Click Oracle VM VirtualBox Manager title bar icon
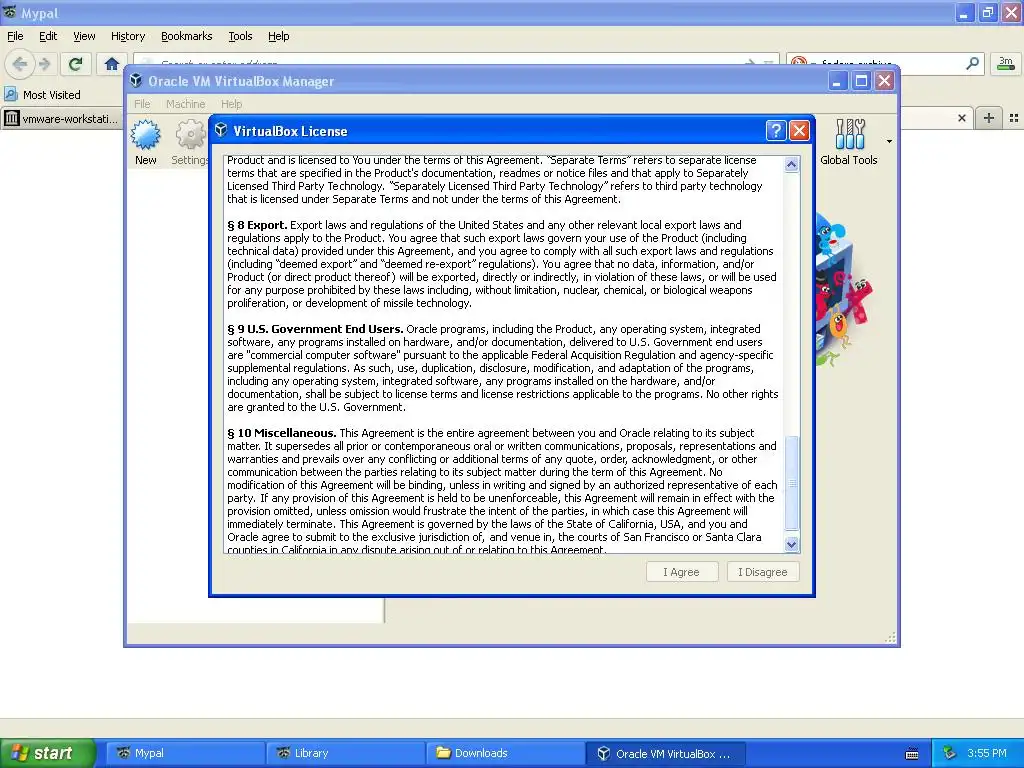Screen dimensions: 1024x768 point(136,80)
